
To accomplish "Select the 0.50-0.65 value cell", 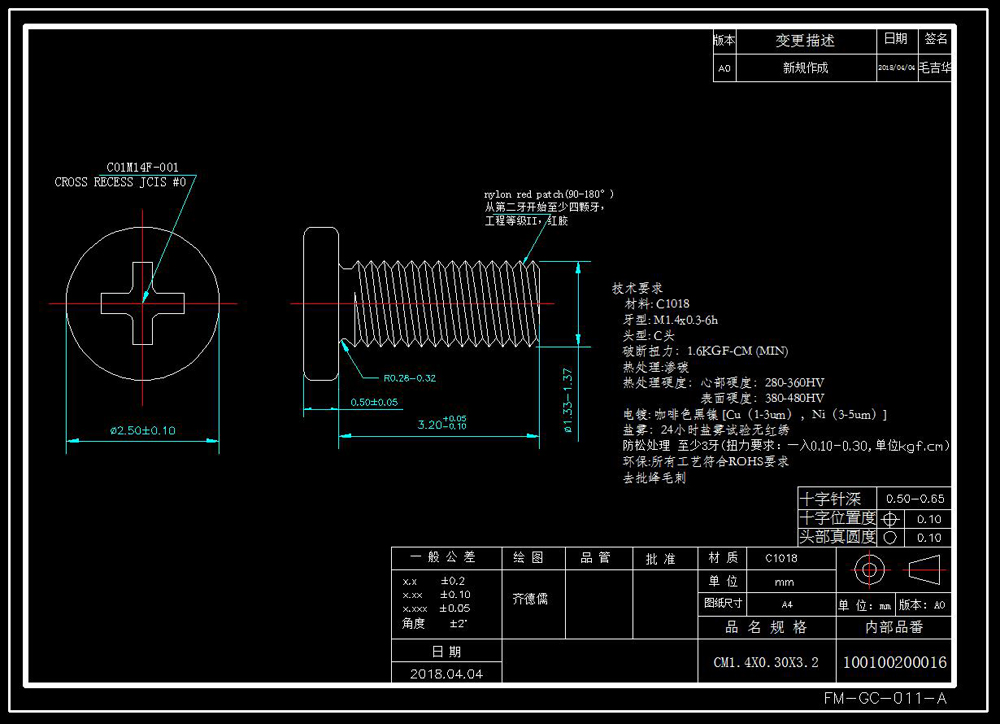I will point(914,498).
